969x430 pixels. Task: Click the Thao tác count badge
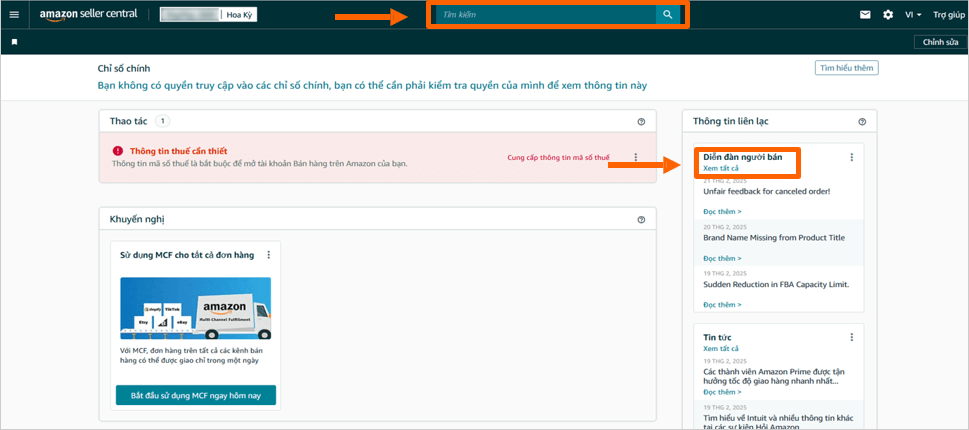163,121
